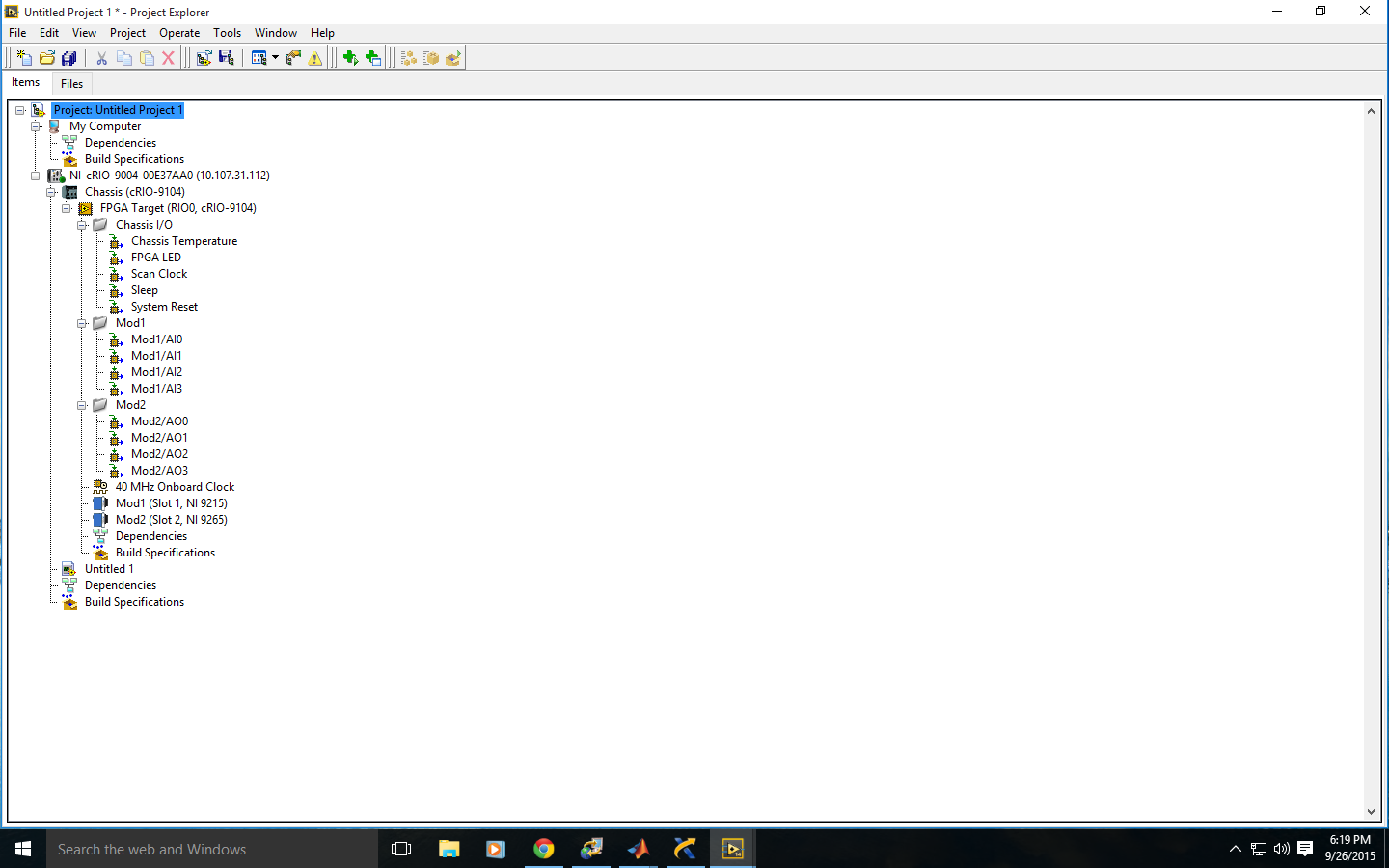
Task: Click the New VI toolbar icon
Action: 24,58
